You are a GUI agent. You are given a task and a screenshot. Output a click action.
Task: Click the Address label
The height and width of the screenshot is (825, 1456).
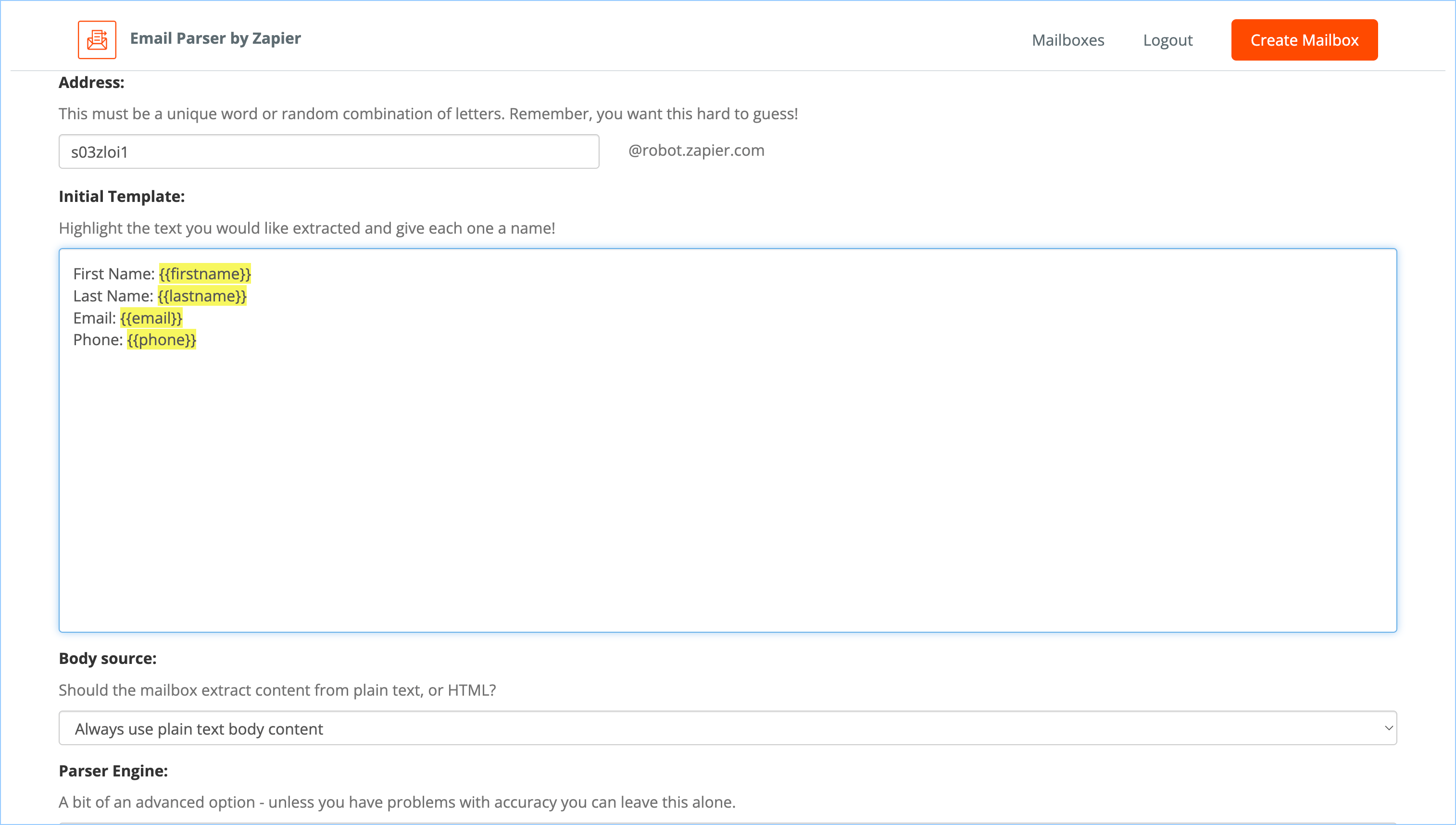tap(91, 82)
